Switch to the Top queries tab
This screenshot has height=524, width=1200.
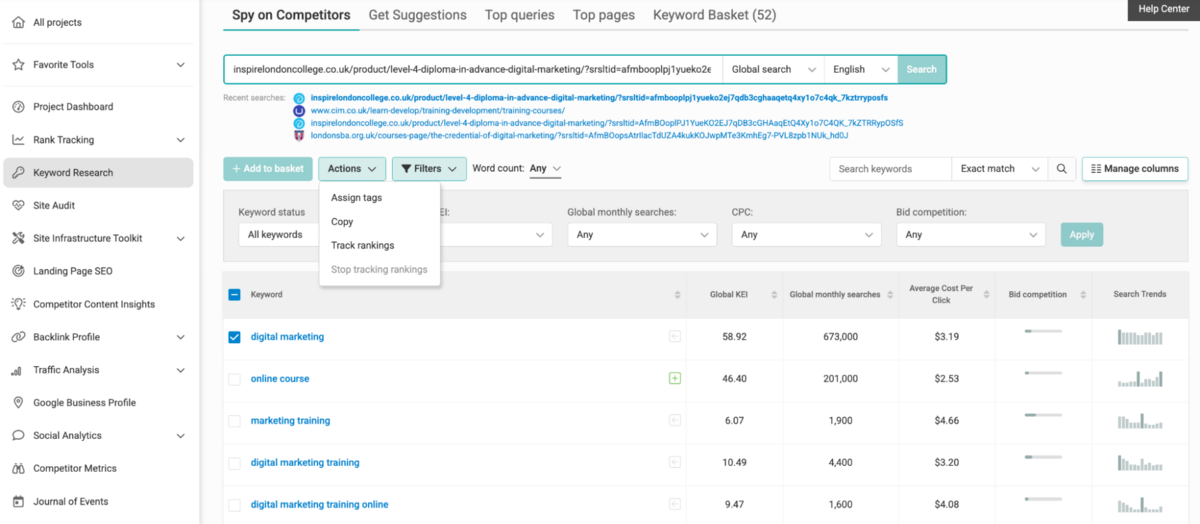click(x=520, y=15)
